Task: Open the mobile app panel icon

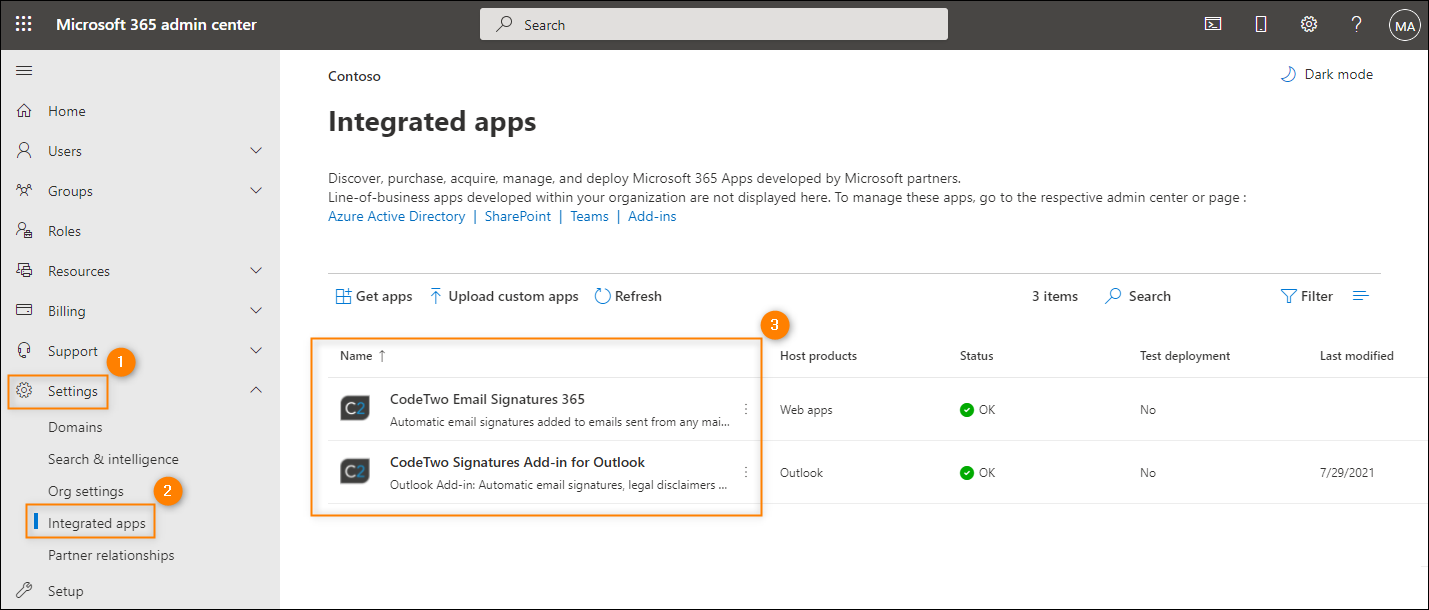Action: click(1260, 23)
